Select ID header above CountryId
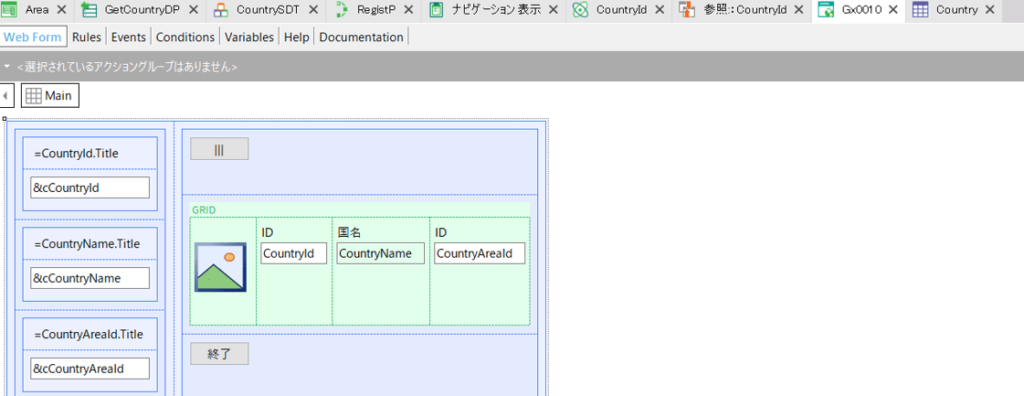 (268, 233)
